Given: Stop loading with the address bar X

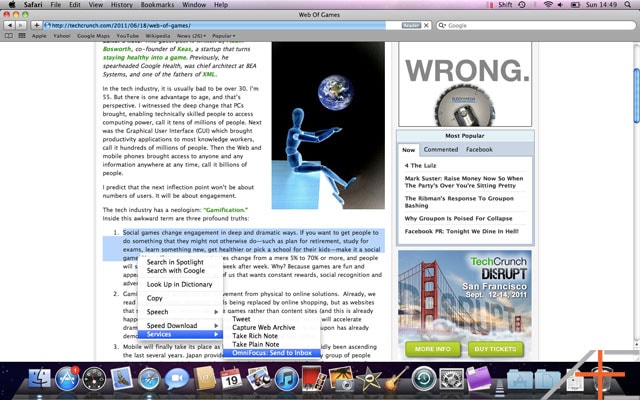Looking at the screenshot, I should [426, 25].
